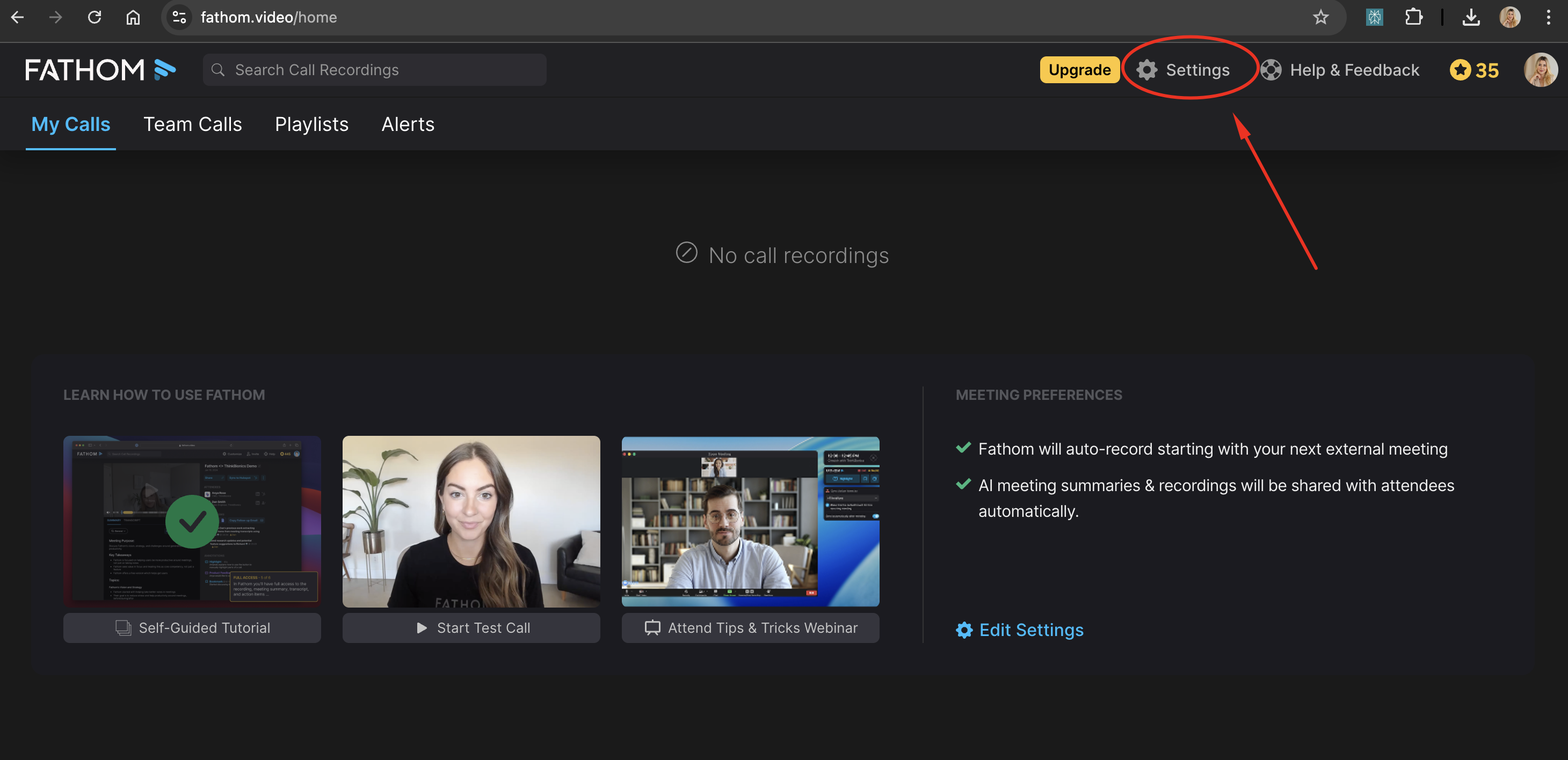The height and width of the screenshot is (760, 1568).
Task: Click the yellow Upgrade button
Action: pos(1079,70)
